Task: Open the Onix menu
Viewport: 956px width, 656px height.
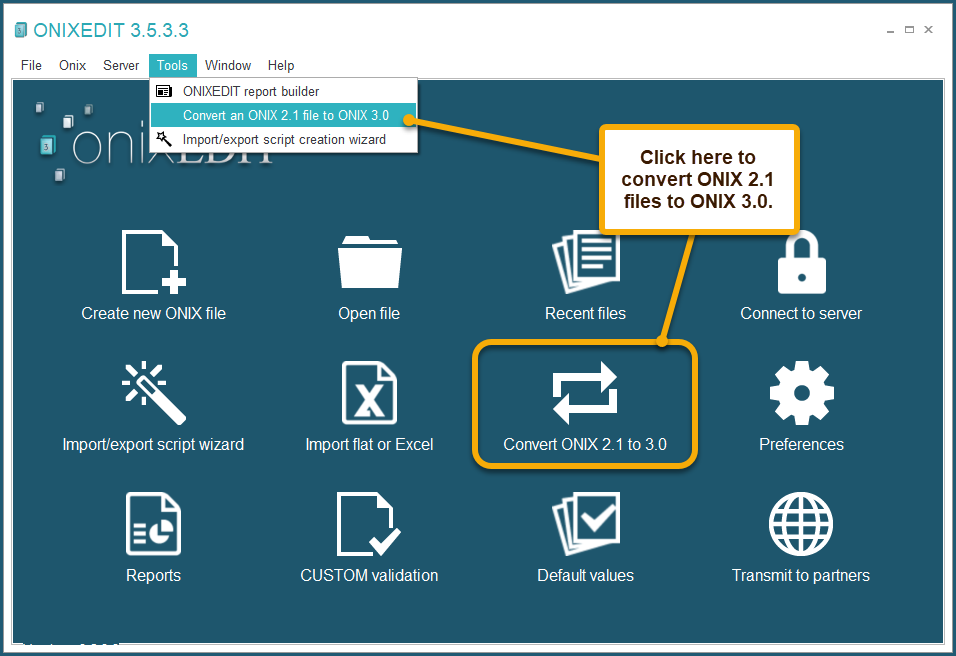Action: coord(73,65)
